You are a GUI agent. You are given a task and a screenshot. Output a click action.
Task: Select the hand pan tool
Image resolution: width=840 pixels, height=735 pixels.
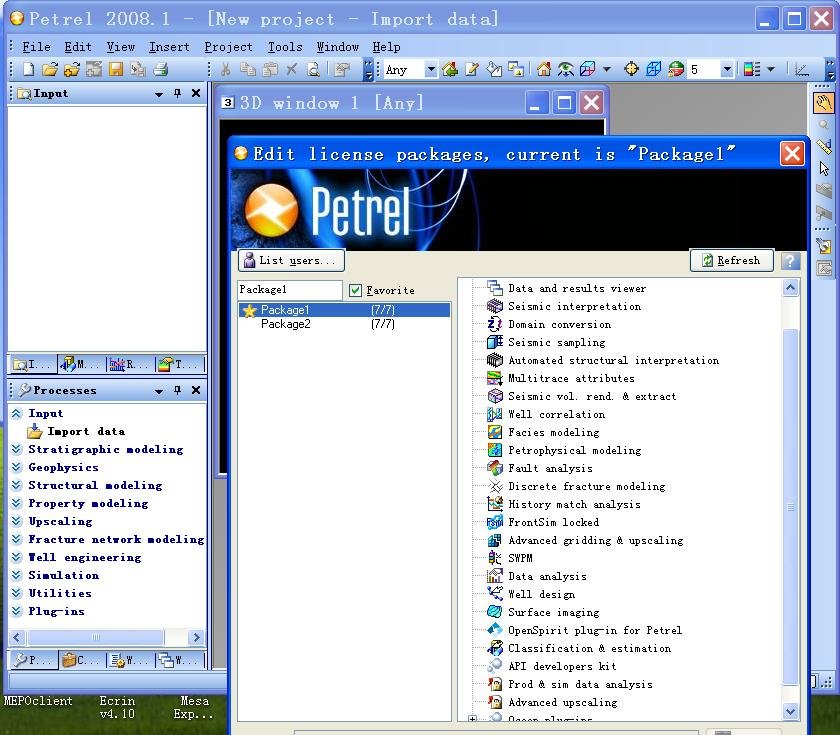coord(823,102)
